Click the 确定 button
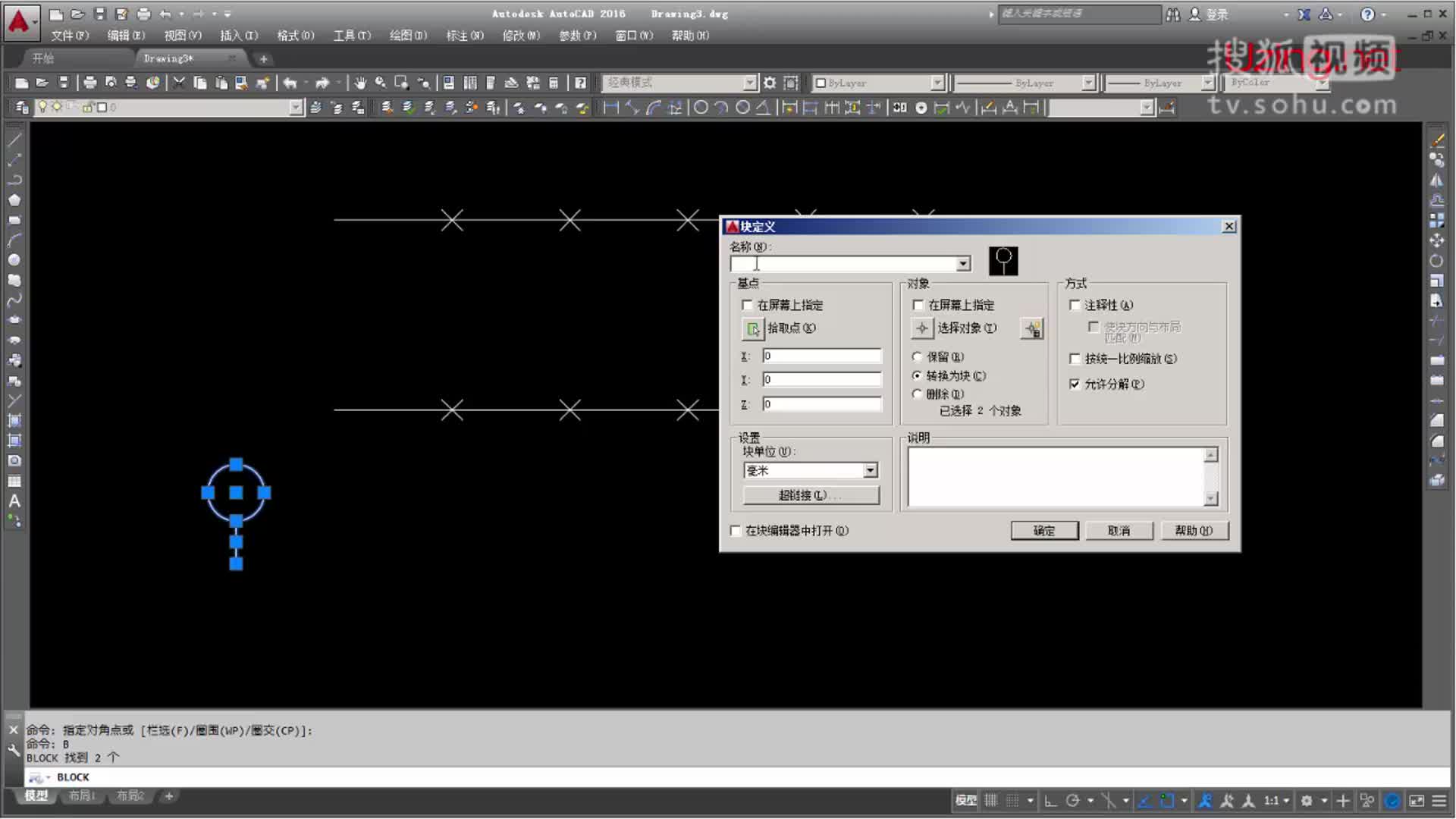Image resolution: width=1456 pixels, height=819 pixels. (1044, 531)
